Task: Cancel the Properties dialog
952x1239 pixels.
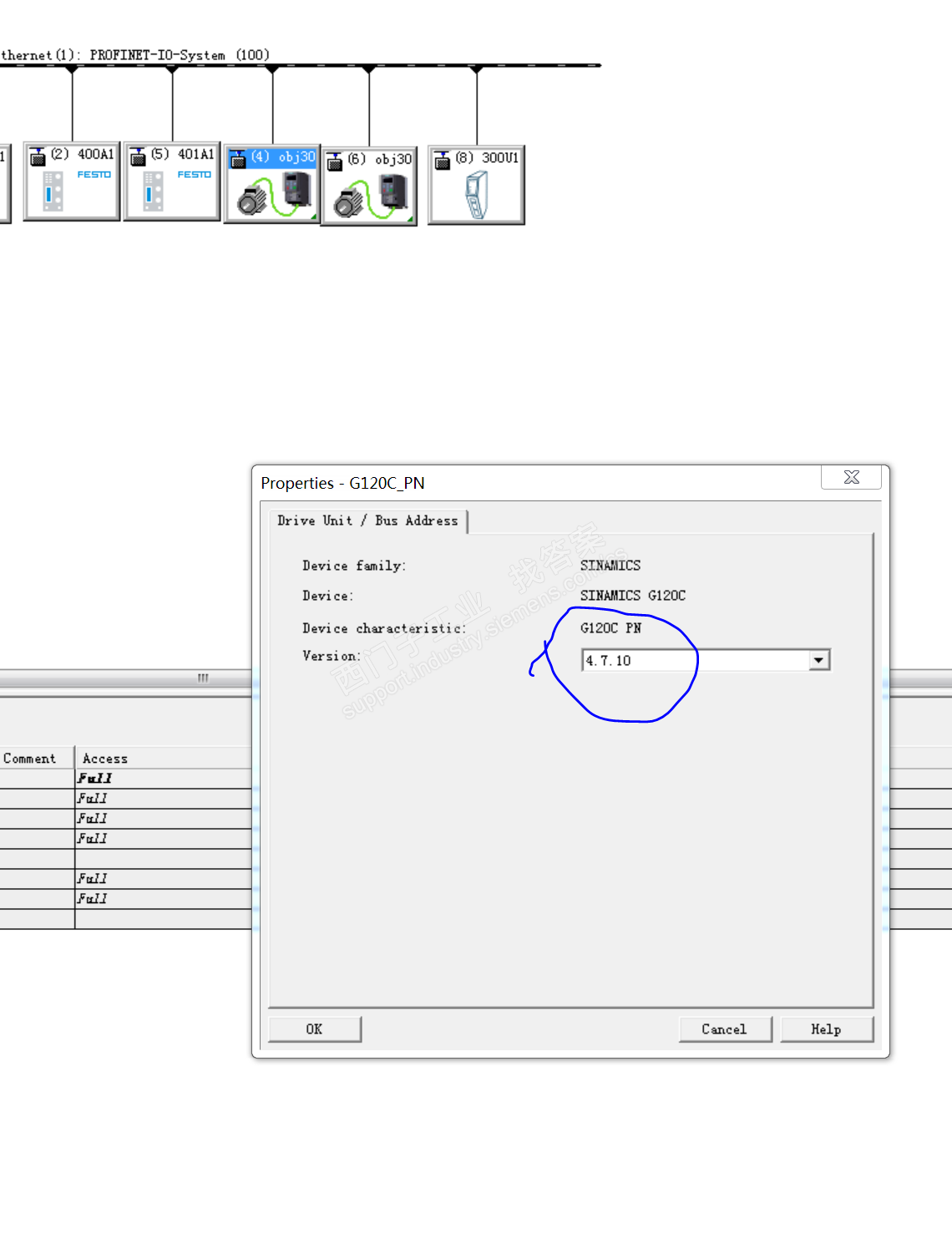Action: pyautogui.click(x=725, y=1029)
